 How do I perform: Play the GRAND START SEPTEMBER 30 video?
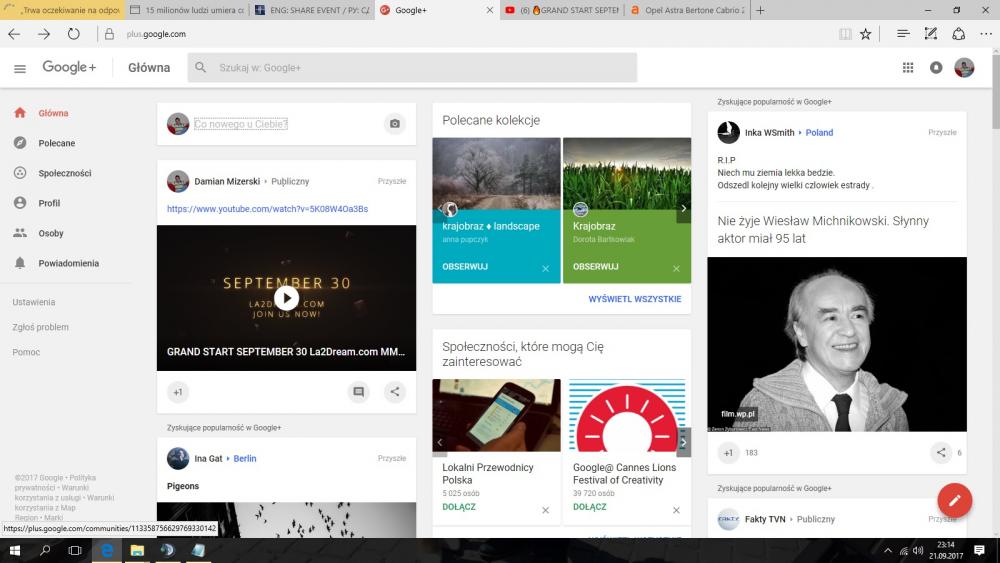(x=287, y=297)
